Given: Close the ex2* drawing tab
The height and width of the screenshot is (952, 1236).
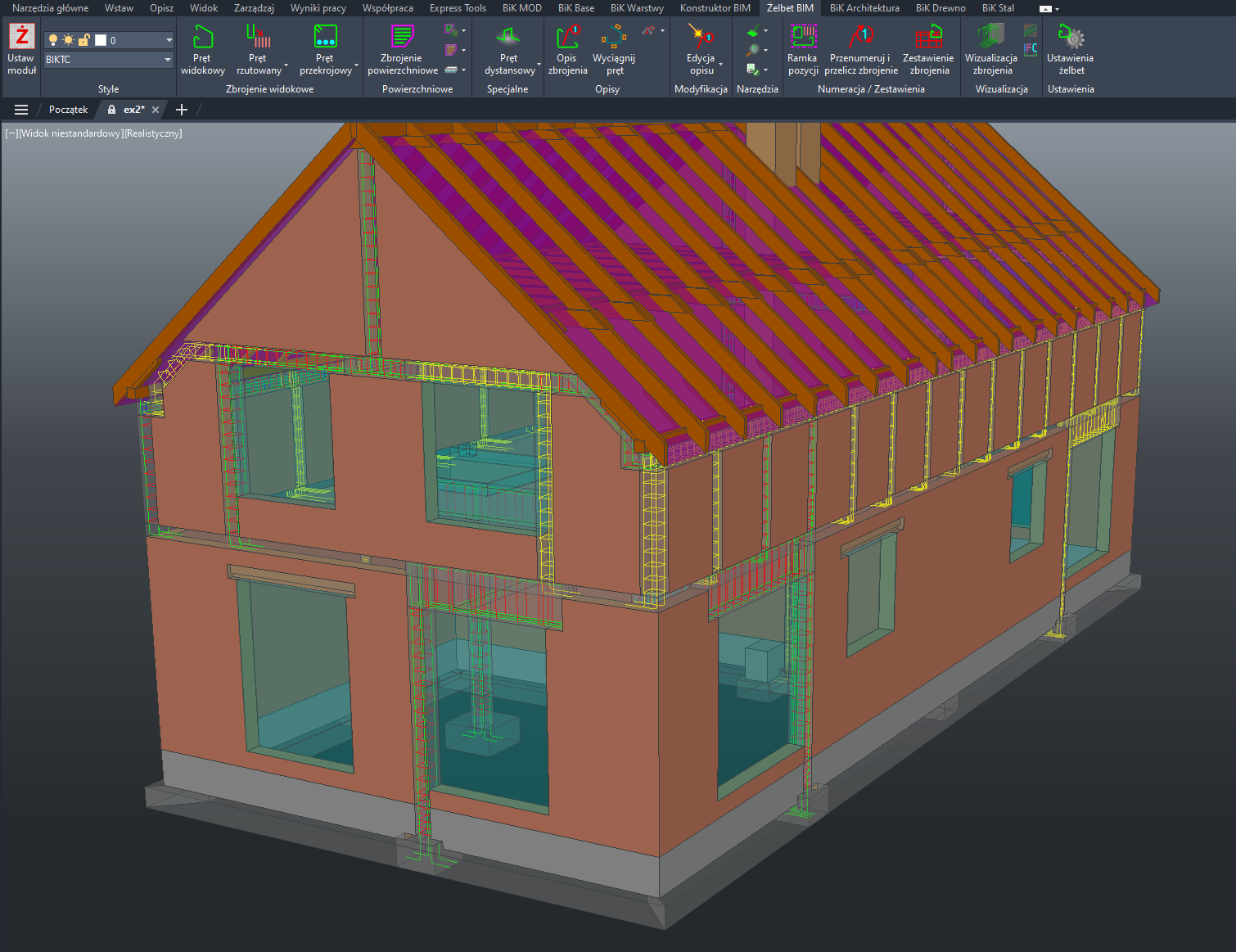Looking at the screenshot, I should coord(156,110).
